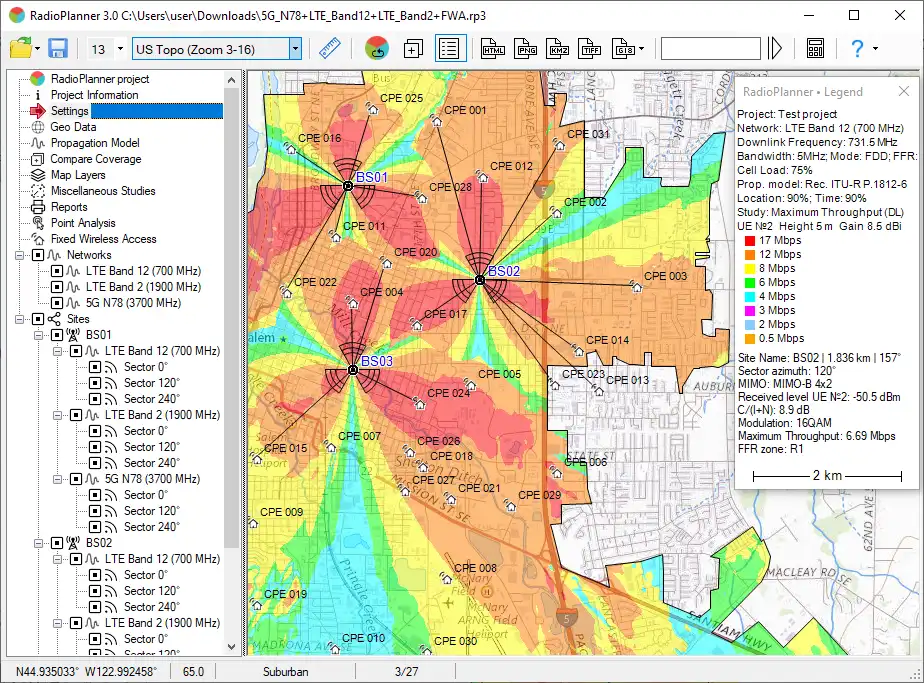This screenshot has width=924, height=683.
Task: Collapse BS01 LTE Band 2 (1900 MHz) node
Action: 58,415
